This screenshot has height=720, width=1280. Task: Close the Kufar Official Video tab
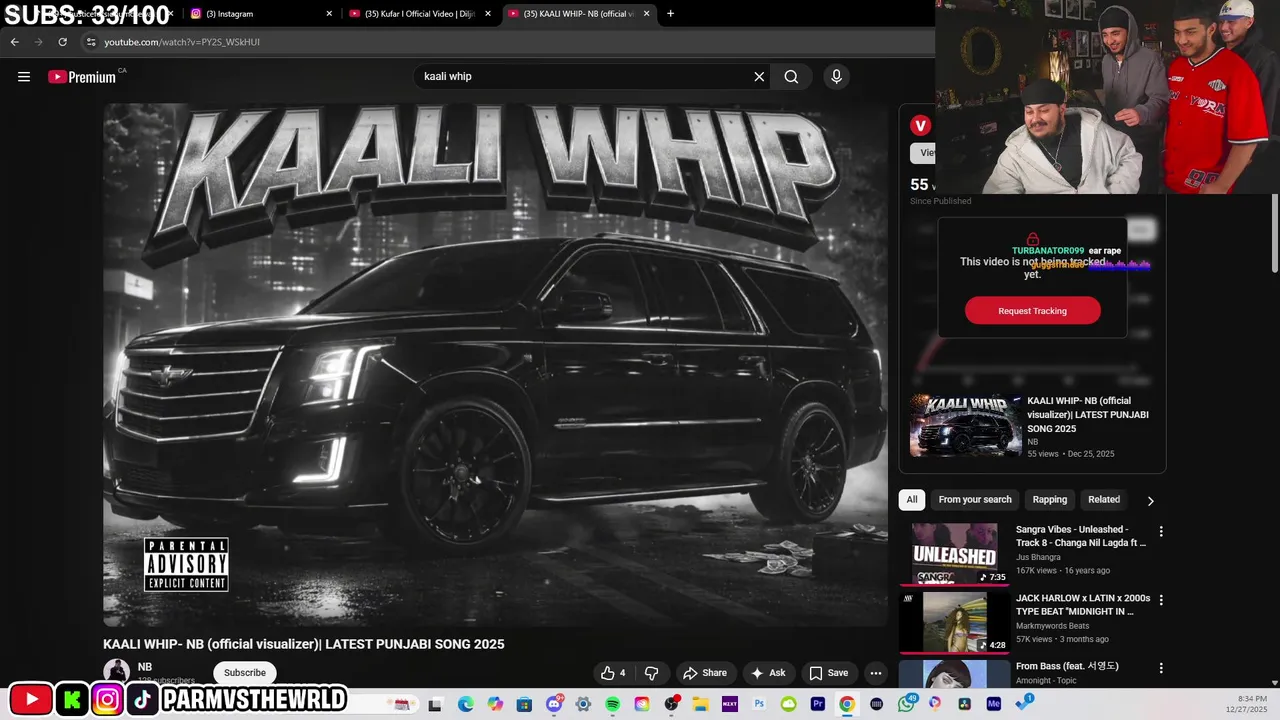point(488,14)
